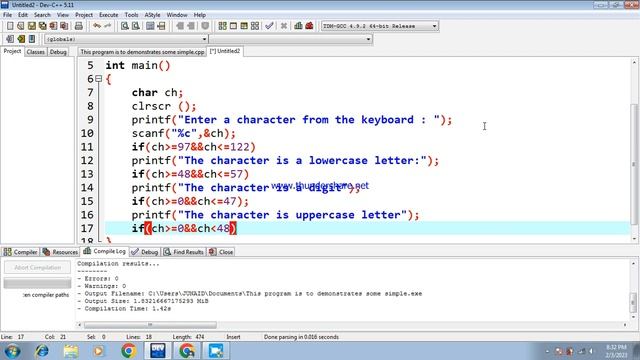Viewport: 640px width, 360px height.
Task: Switch to 'This program is to demonstrates some simple.cpp' tab
Action: point(142,52)
